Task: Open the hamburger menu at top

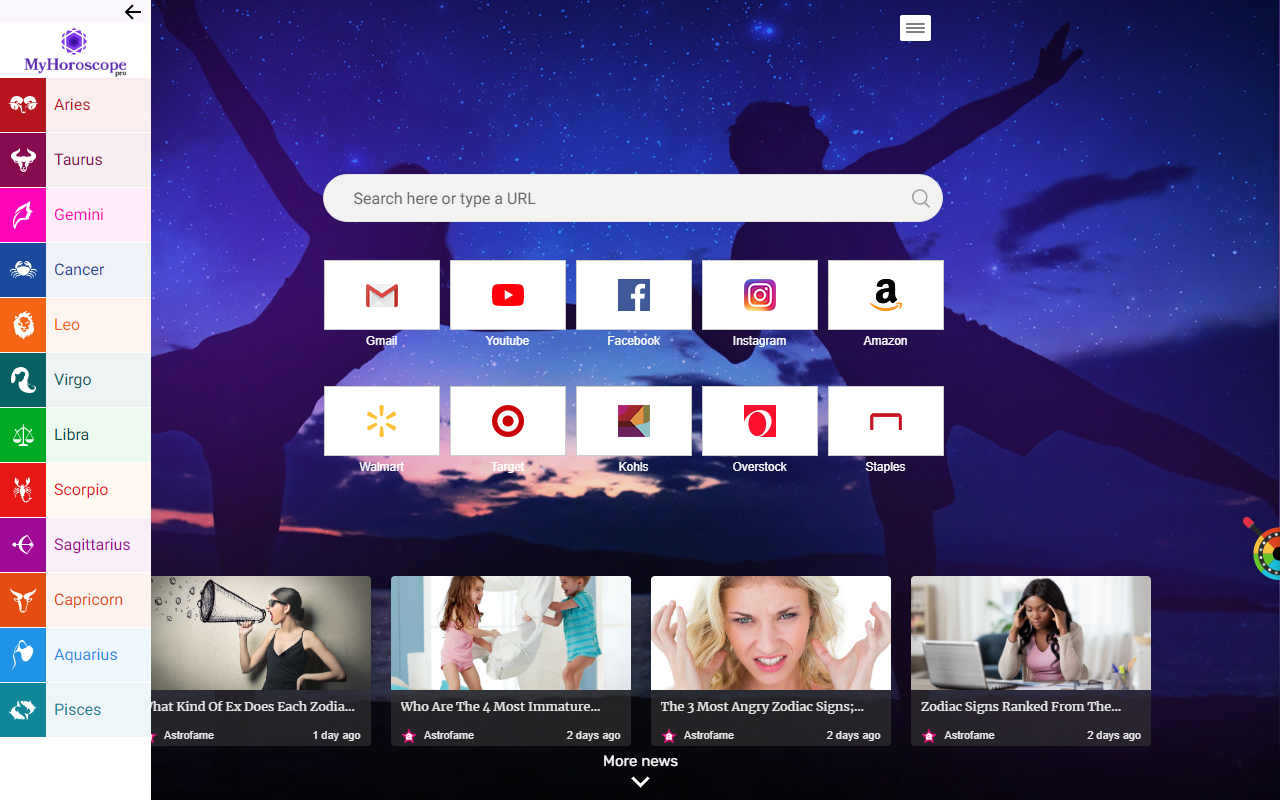Action: pyautogui.click(x=915, y=29)
